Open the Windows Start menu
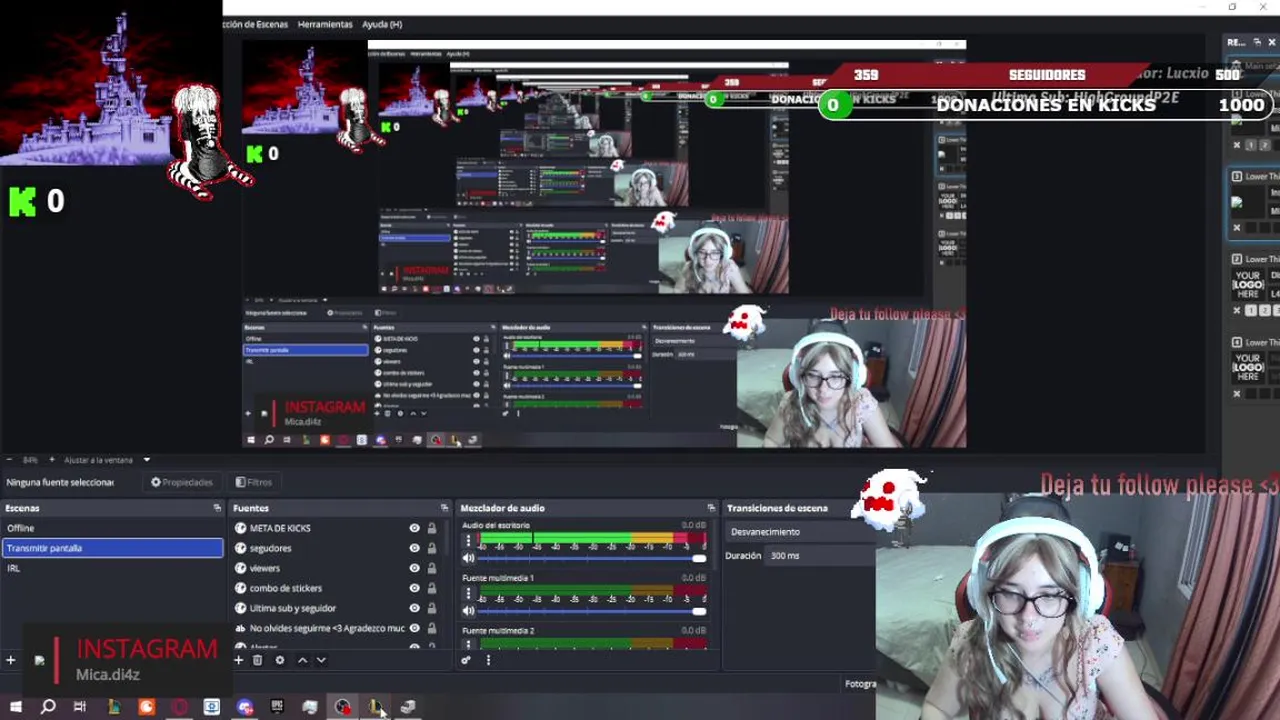 (15, 707)
